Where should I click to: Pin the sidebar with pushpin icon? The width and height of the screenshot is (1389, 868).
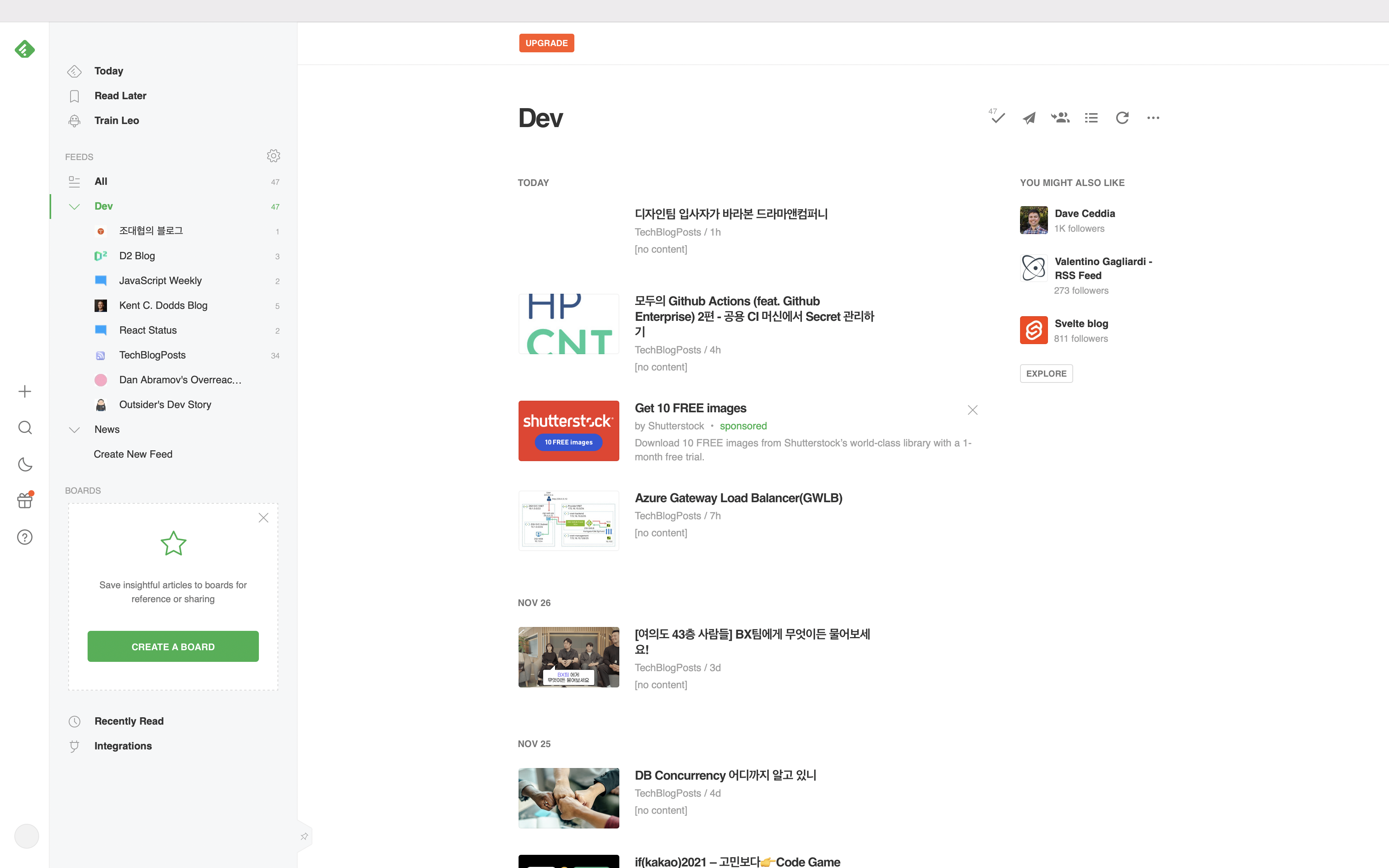(304, 837)
